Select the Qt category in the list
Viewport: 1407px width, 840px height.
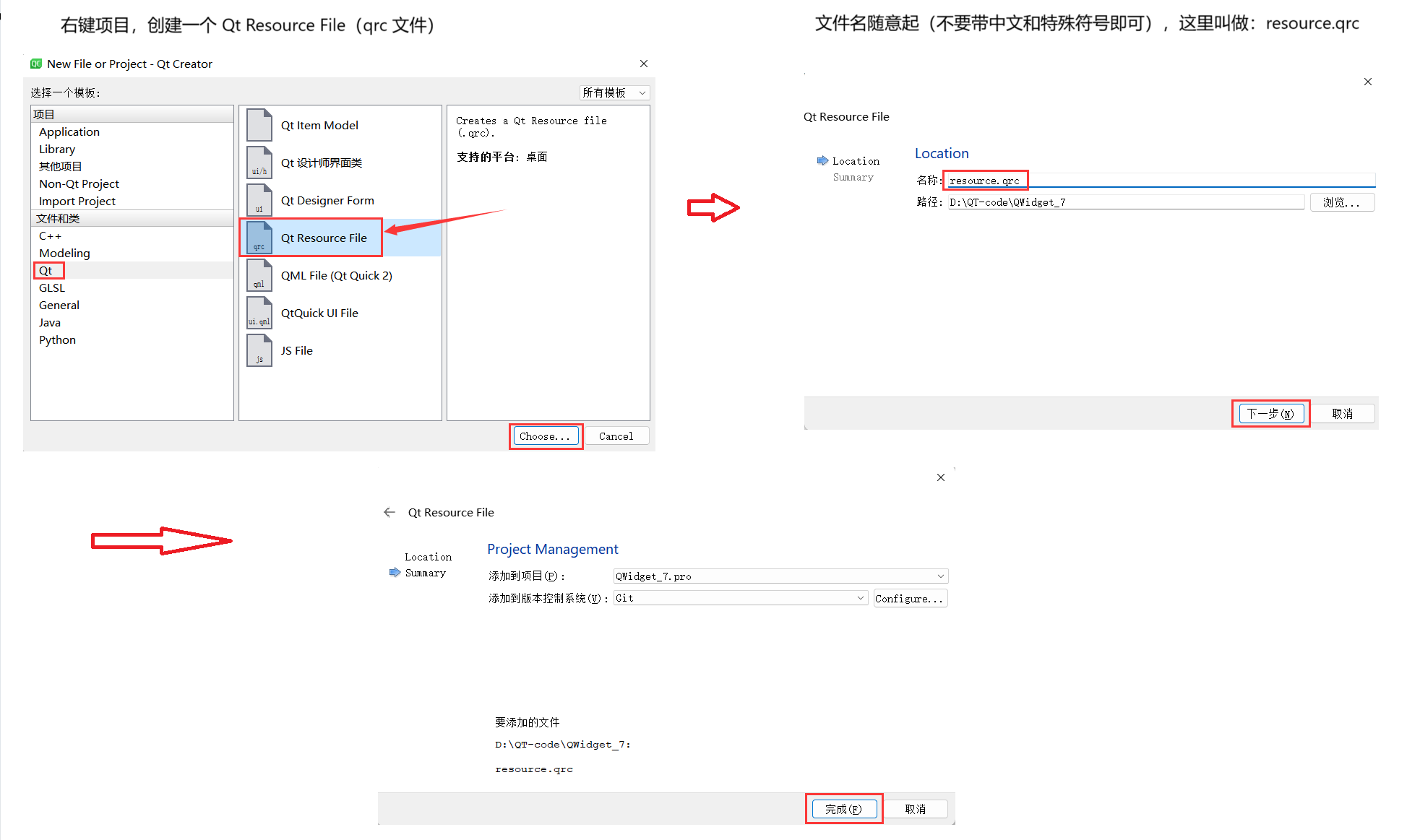[46, 270]
